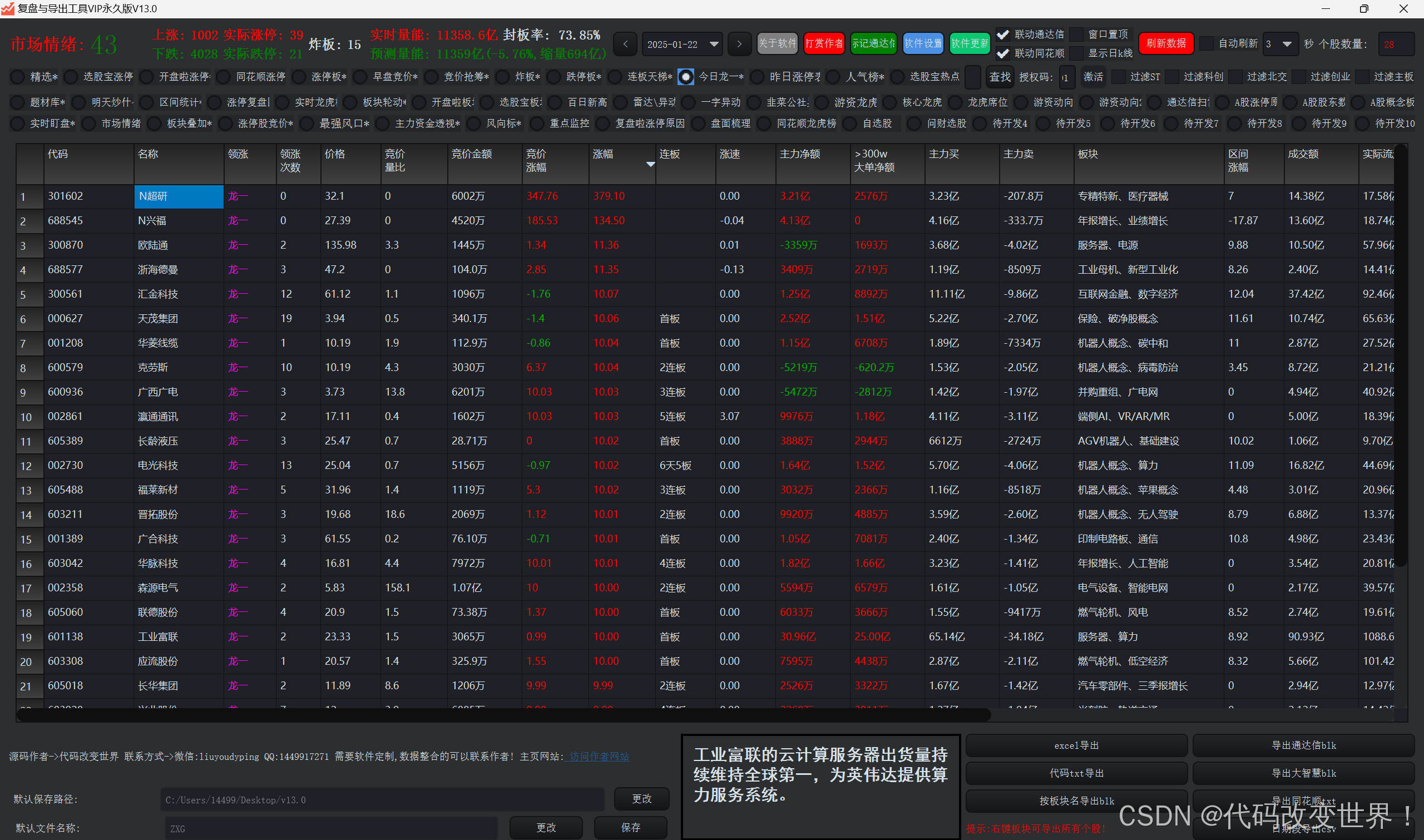Click the app logo in title bar
The image size is (1424, 840).
click(x=8, y=8)
